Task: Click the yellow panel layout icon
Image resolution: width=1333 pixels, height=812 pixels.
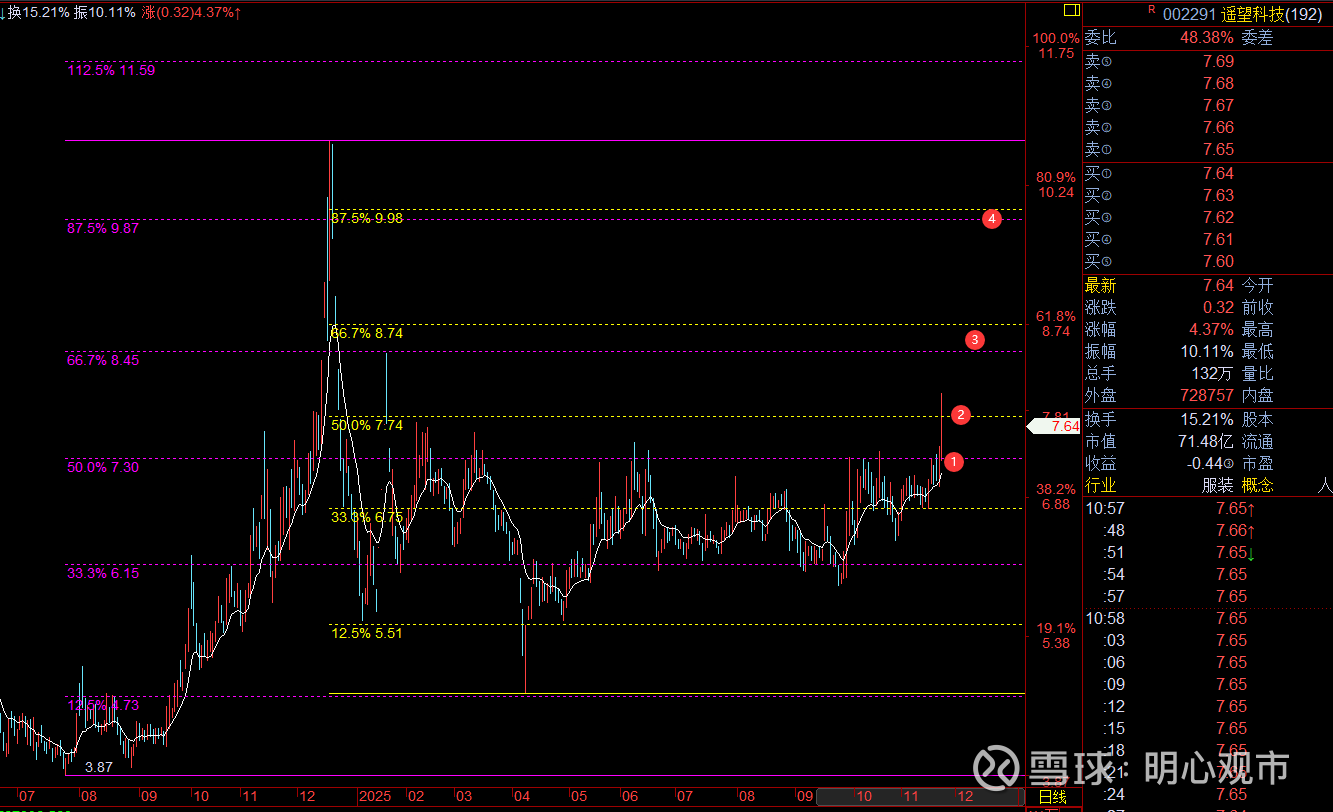Action: click(1071, 10)
